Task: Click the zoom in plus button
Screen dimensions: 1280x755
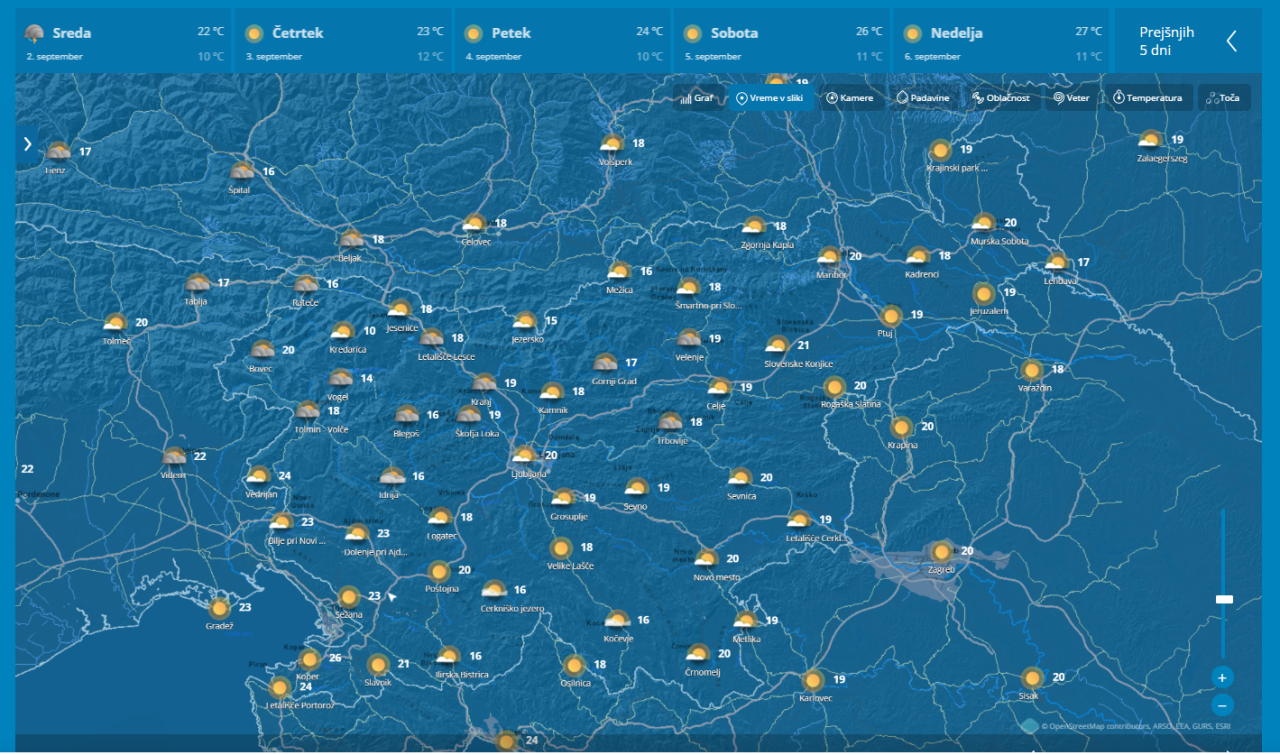Action: click(x=1222, y=677)
